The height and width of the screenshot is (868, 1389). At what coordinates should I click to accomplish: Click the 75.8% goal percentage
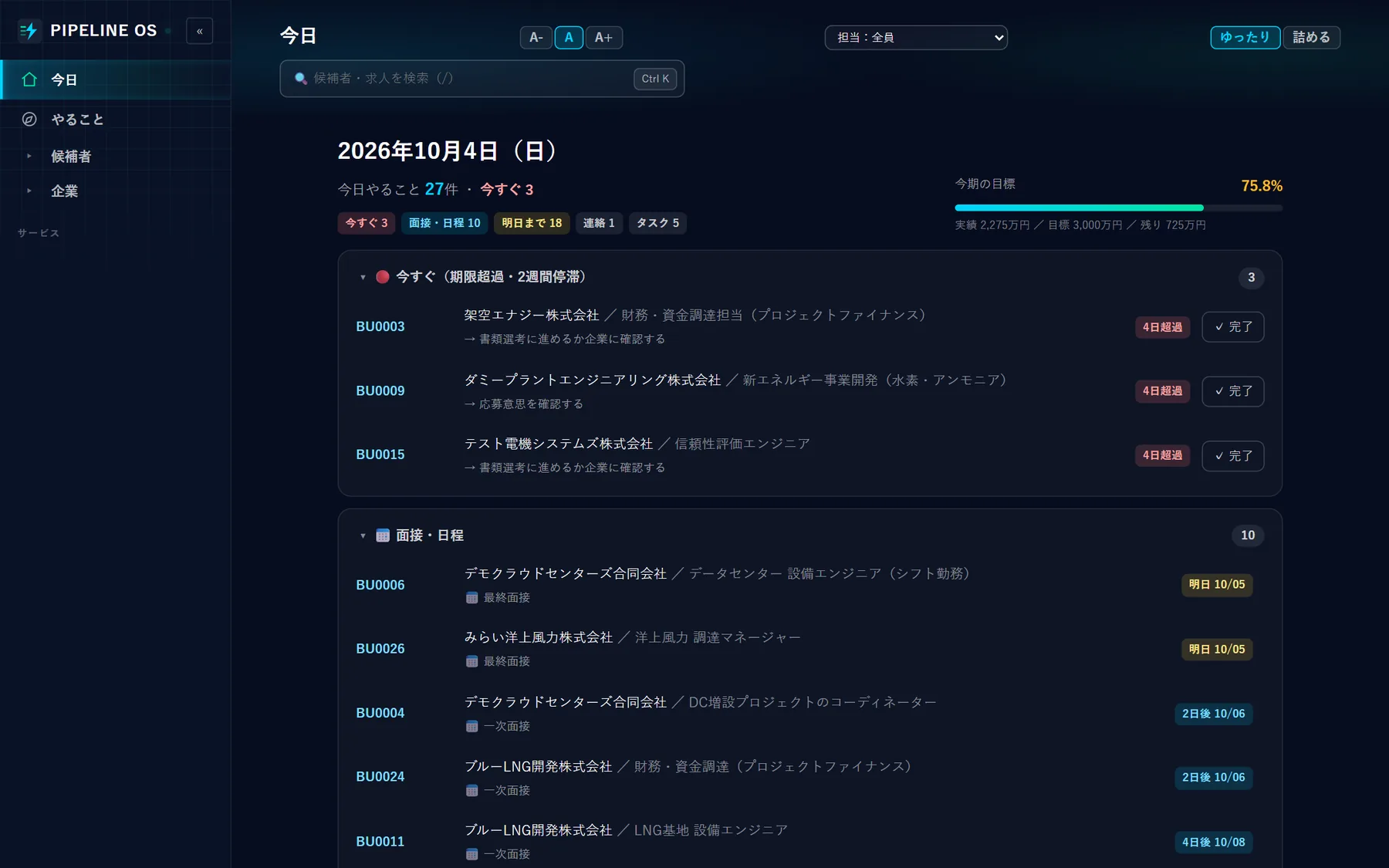[x=1262, y=186]
